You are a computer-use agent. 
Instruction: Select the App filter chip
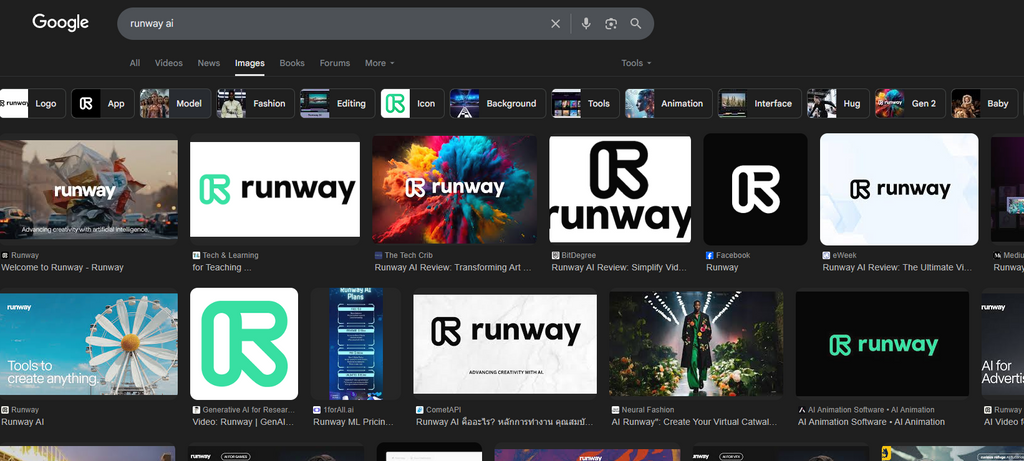[103, 103]
